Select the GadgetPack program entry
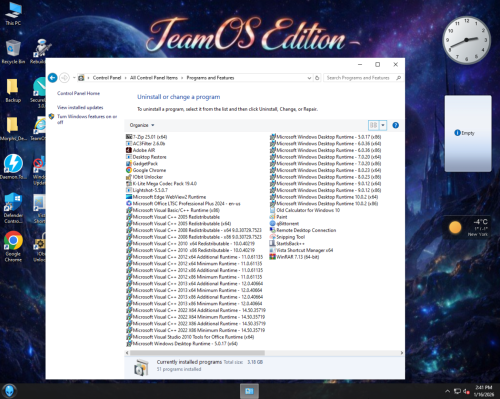Screen dimensions: 500x399 [x=142, y=163]
